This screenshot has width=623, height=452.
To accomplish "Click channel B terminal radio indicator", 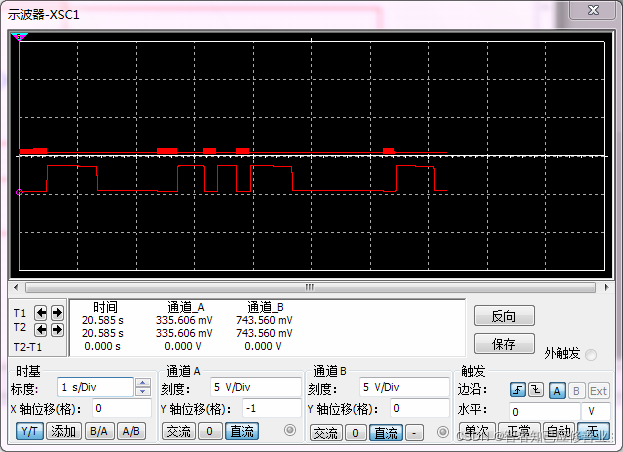I will 443,432.
